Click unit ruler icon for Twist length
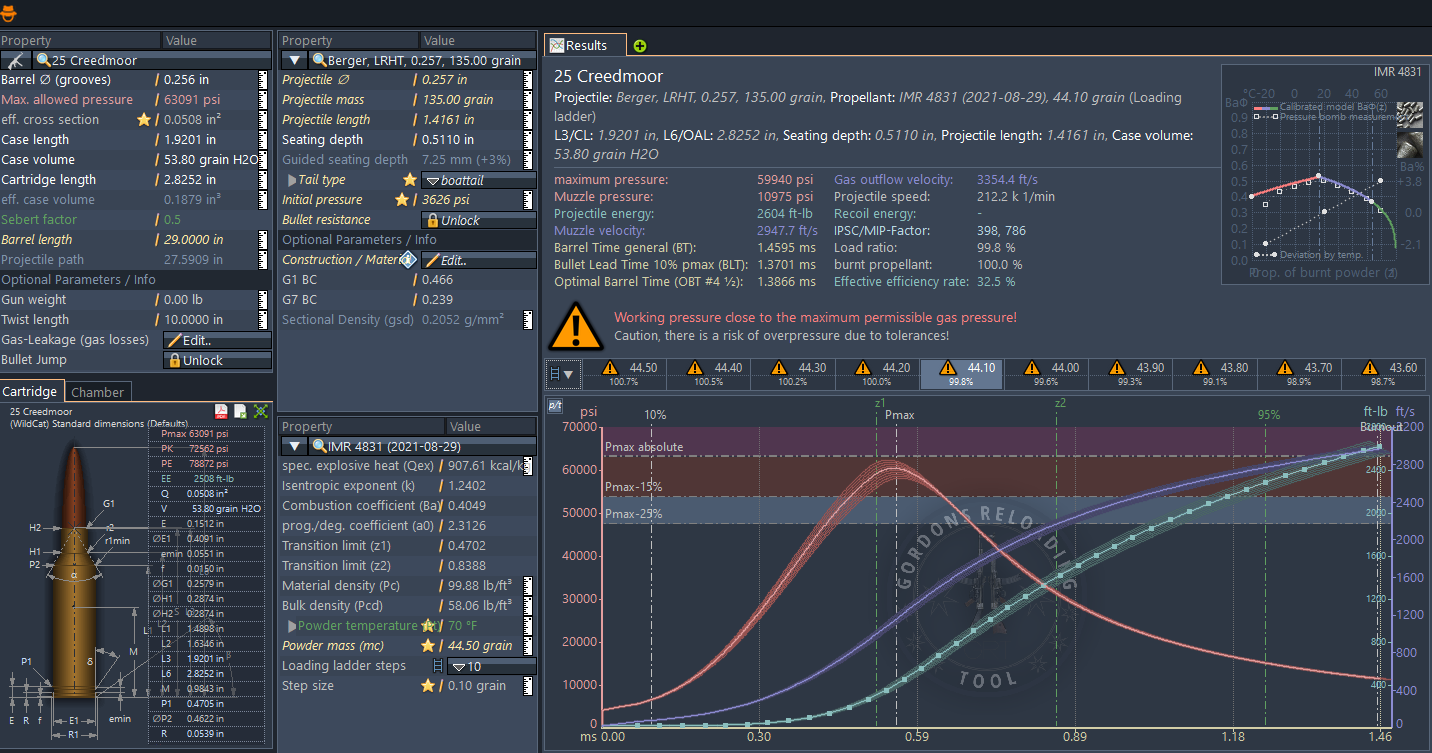Screen dimensions: 1432x753 (264, 320)
